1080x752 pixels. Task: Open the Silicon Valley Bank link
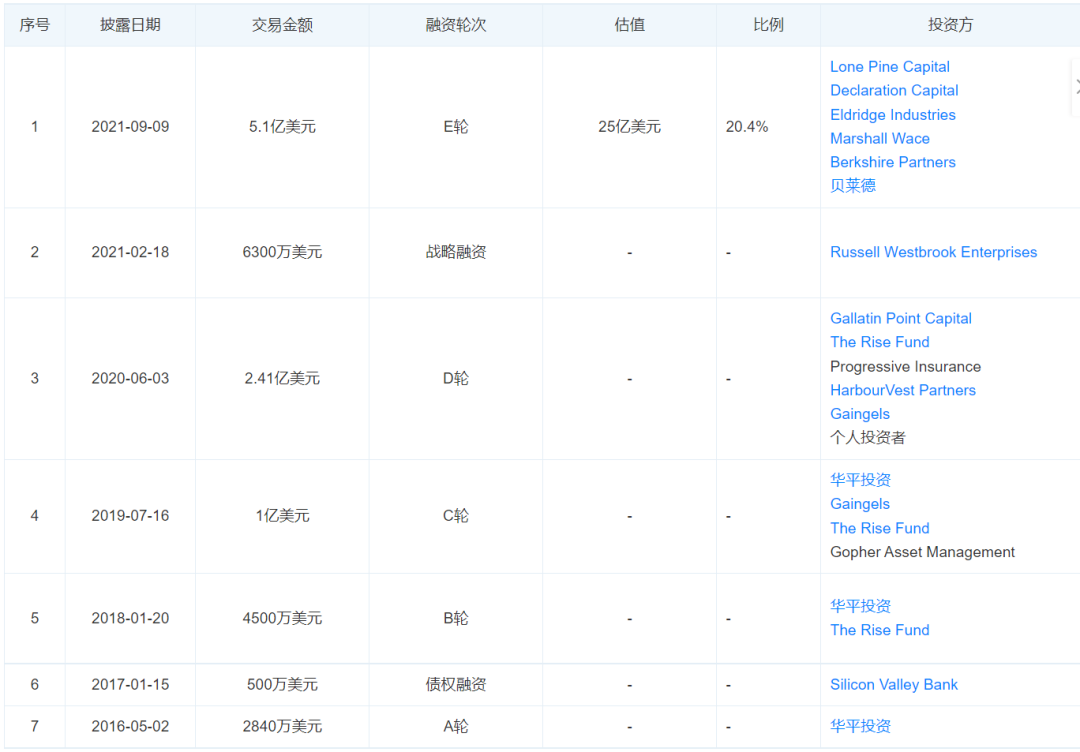pyautogui.click(x=893, y=685)
